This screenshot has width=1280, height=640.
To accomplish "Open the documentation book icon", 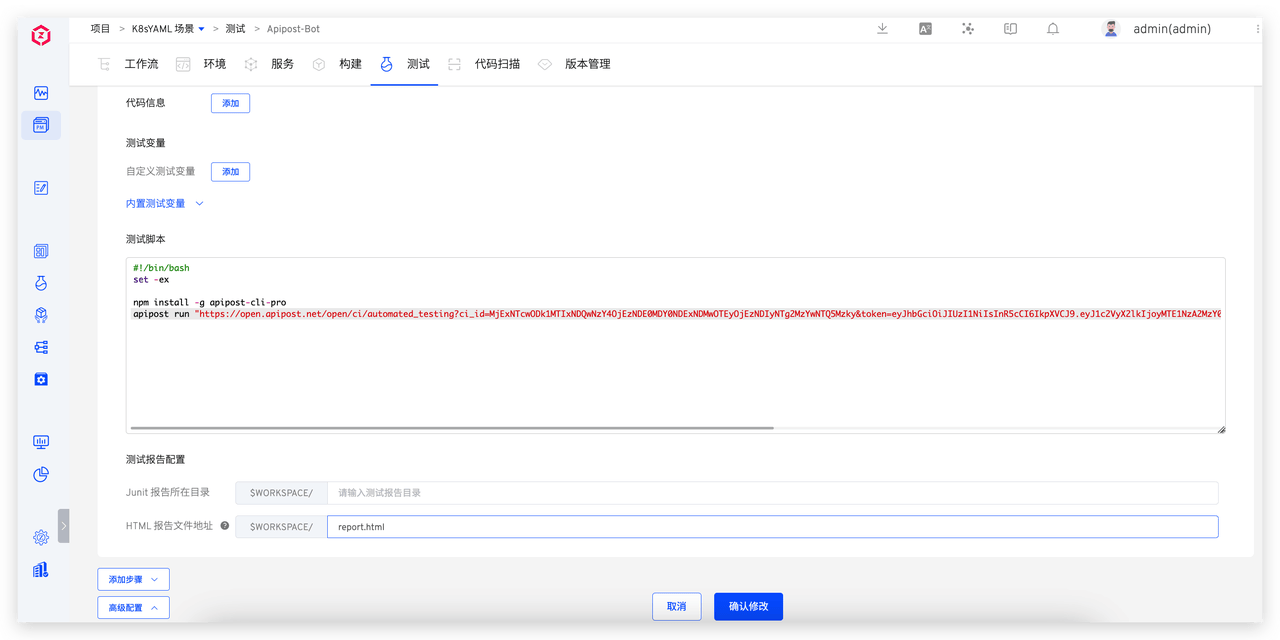I will [1010, 29].
